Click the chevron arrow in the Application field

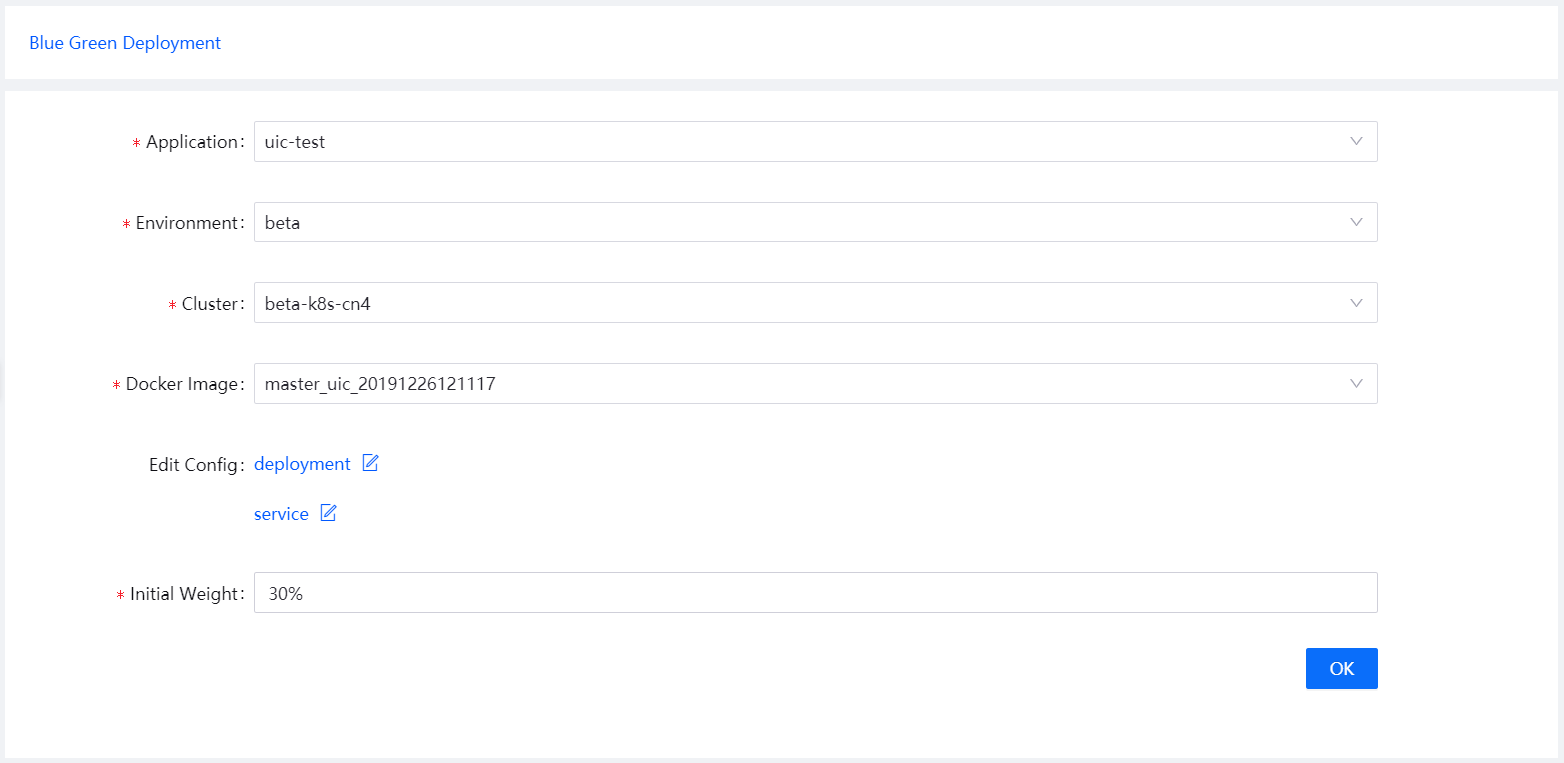tap(1356, 141)
